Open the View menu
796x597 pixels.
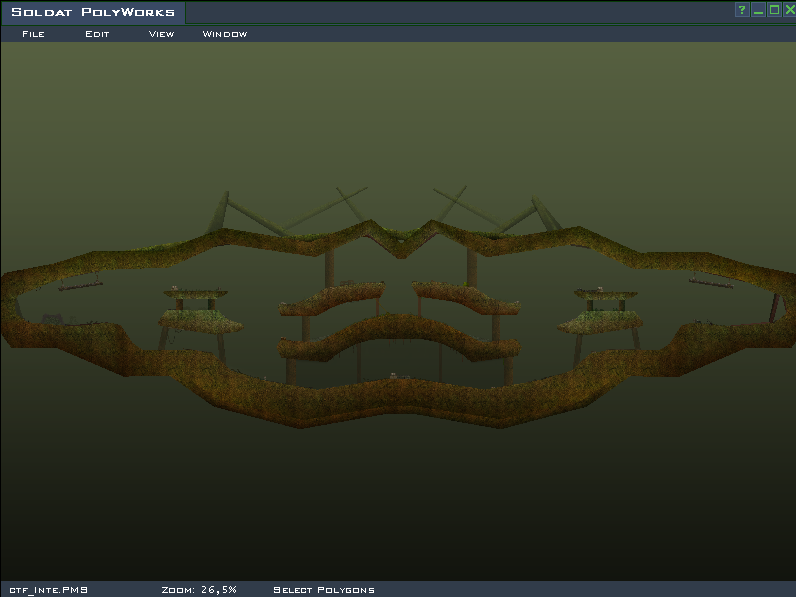coord(161,34)
